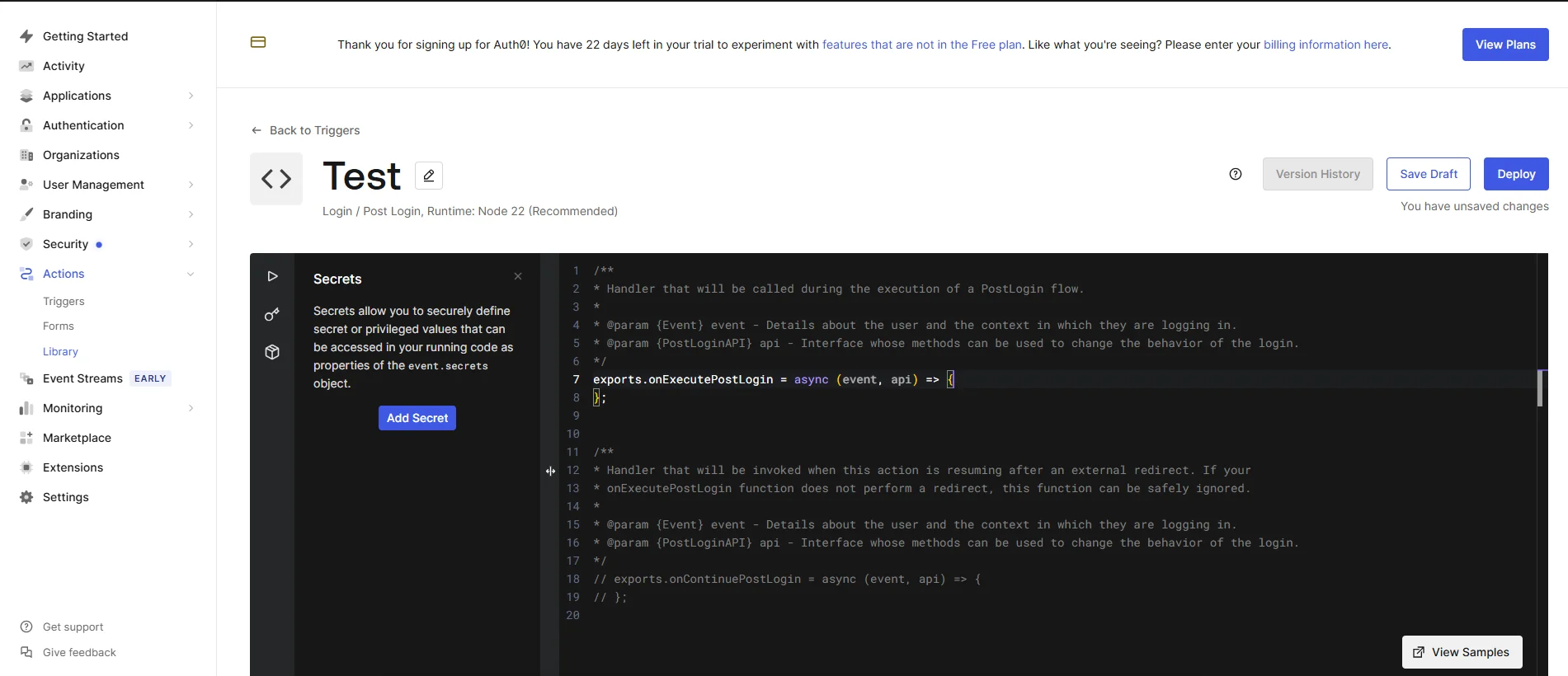Expand the Applications menu chevron
Screen dimensions: 1568x676
pyautogui.click(x=191, y=96)
